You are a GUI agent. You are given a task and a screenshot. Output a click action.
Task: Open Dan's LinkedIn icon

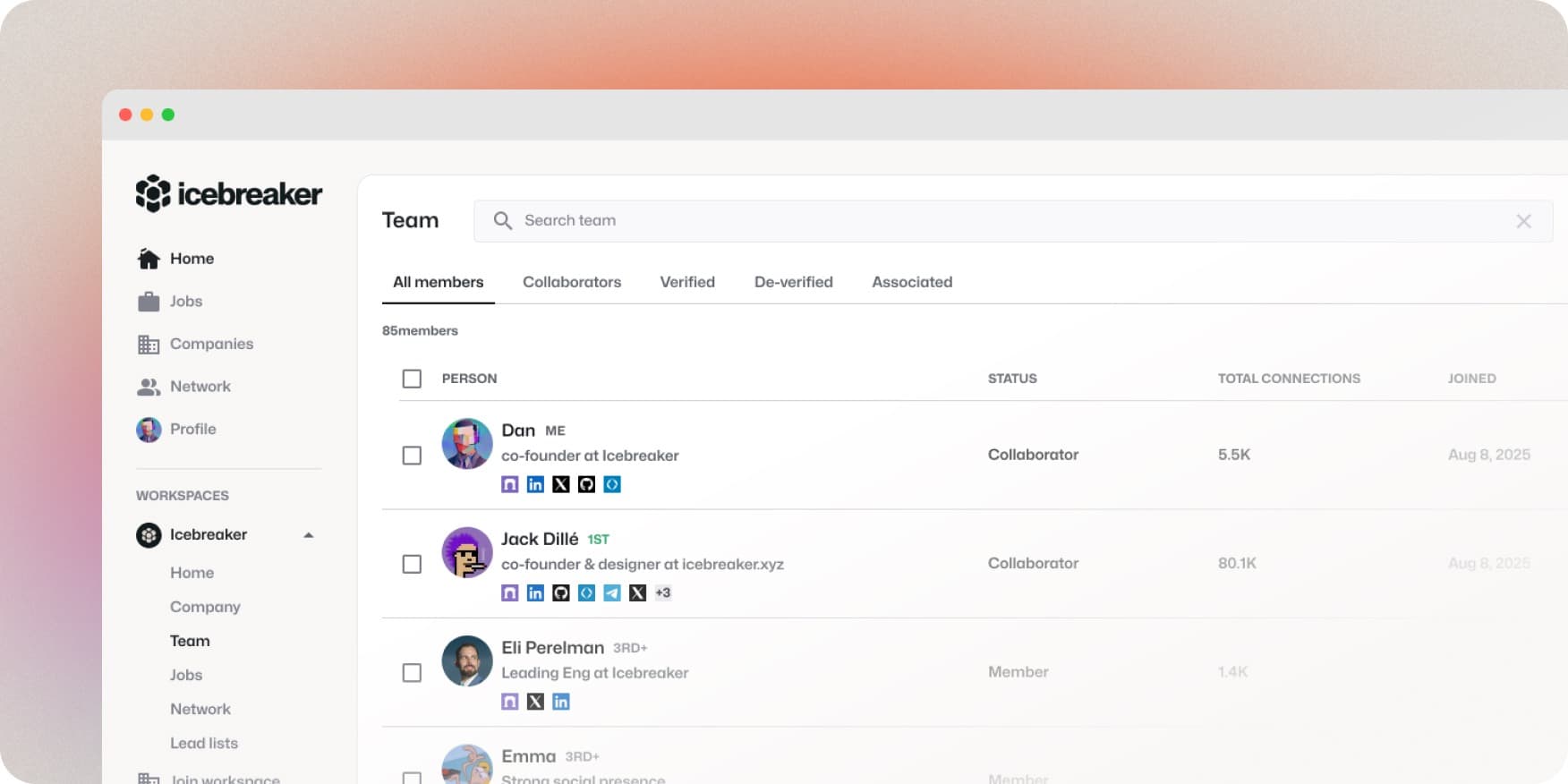tap(535, 484)
